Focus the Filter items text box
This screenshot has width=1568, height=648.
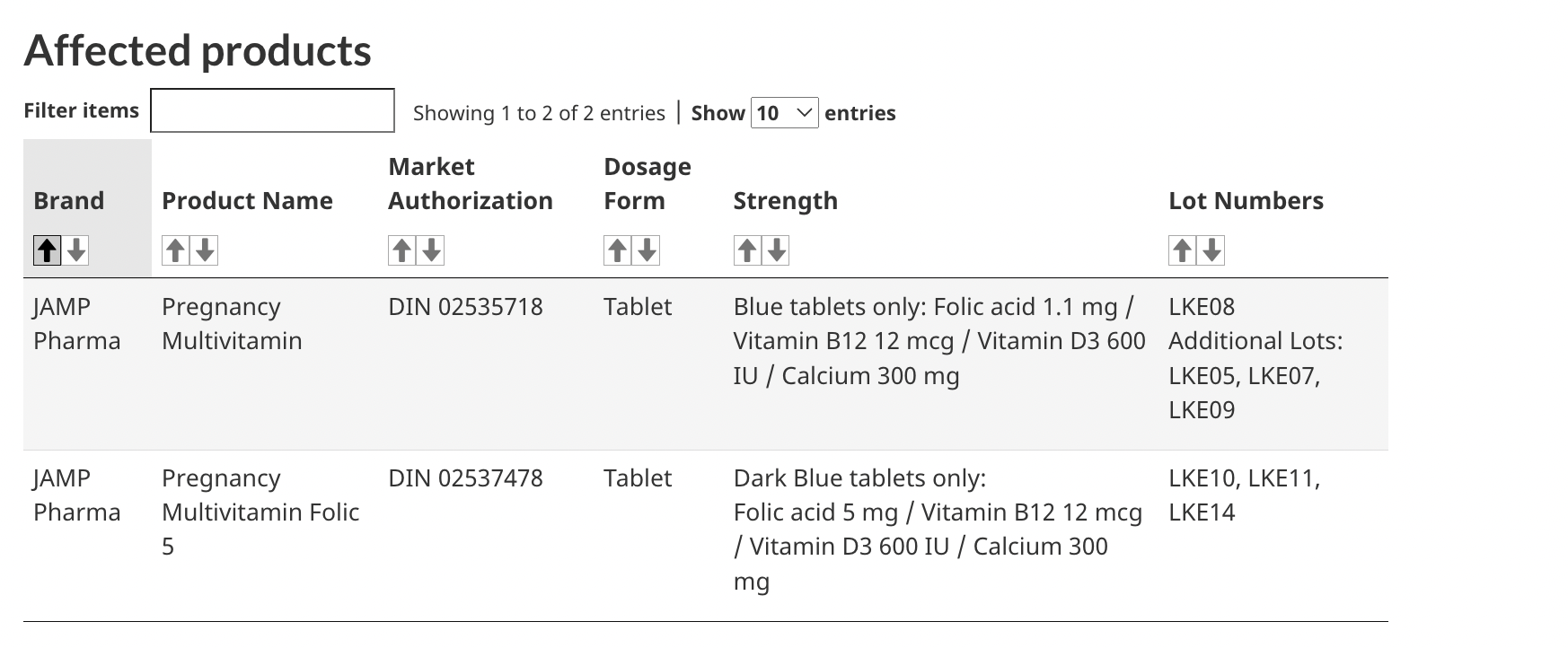point(272,110)
